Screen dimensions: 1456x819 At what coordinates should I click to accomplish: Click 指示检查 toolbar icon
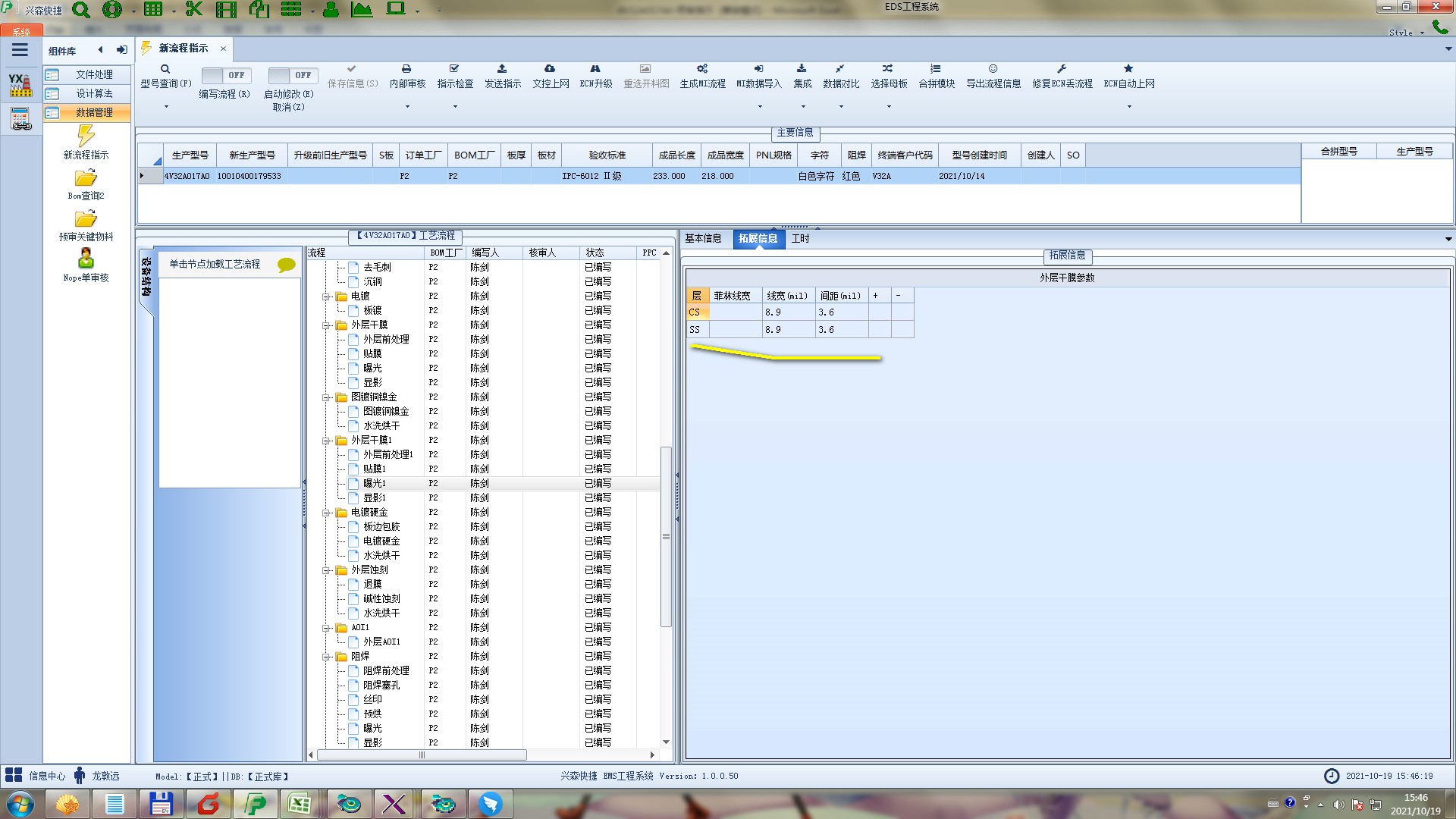454,69
